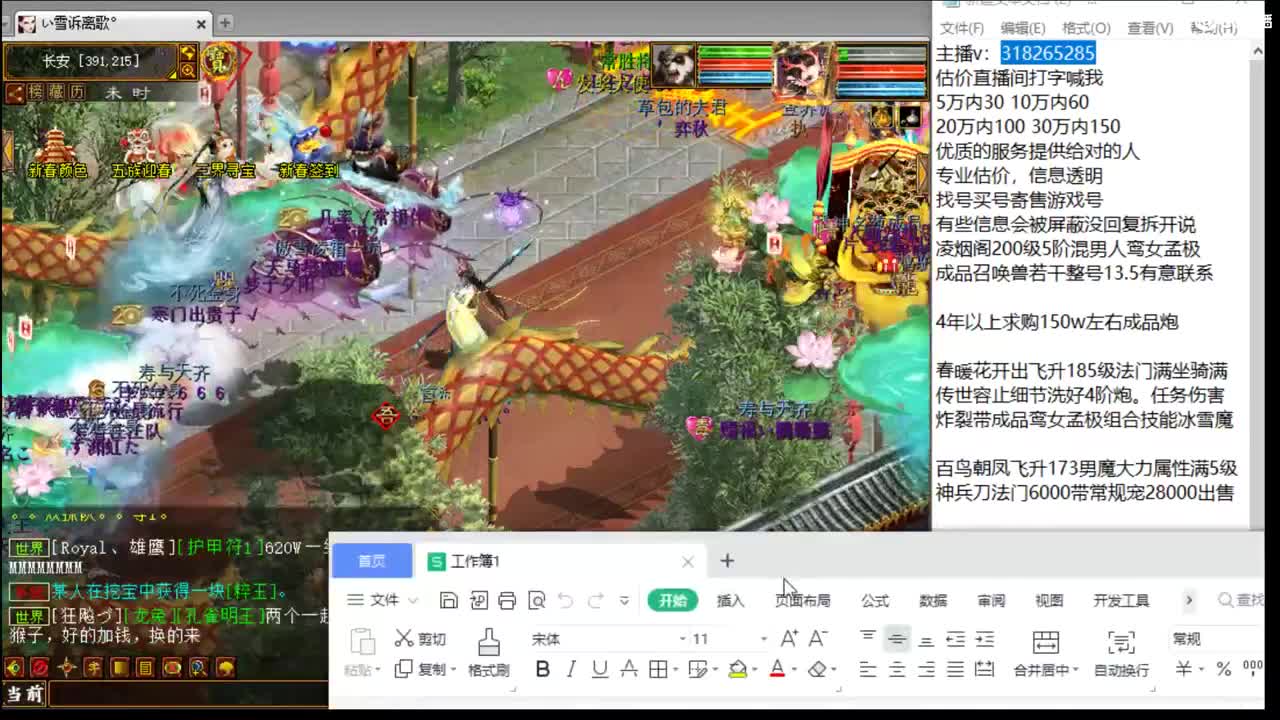
Task: Click the Redo arrow in WPS
Action: point(596,600)
